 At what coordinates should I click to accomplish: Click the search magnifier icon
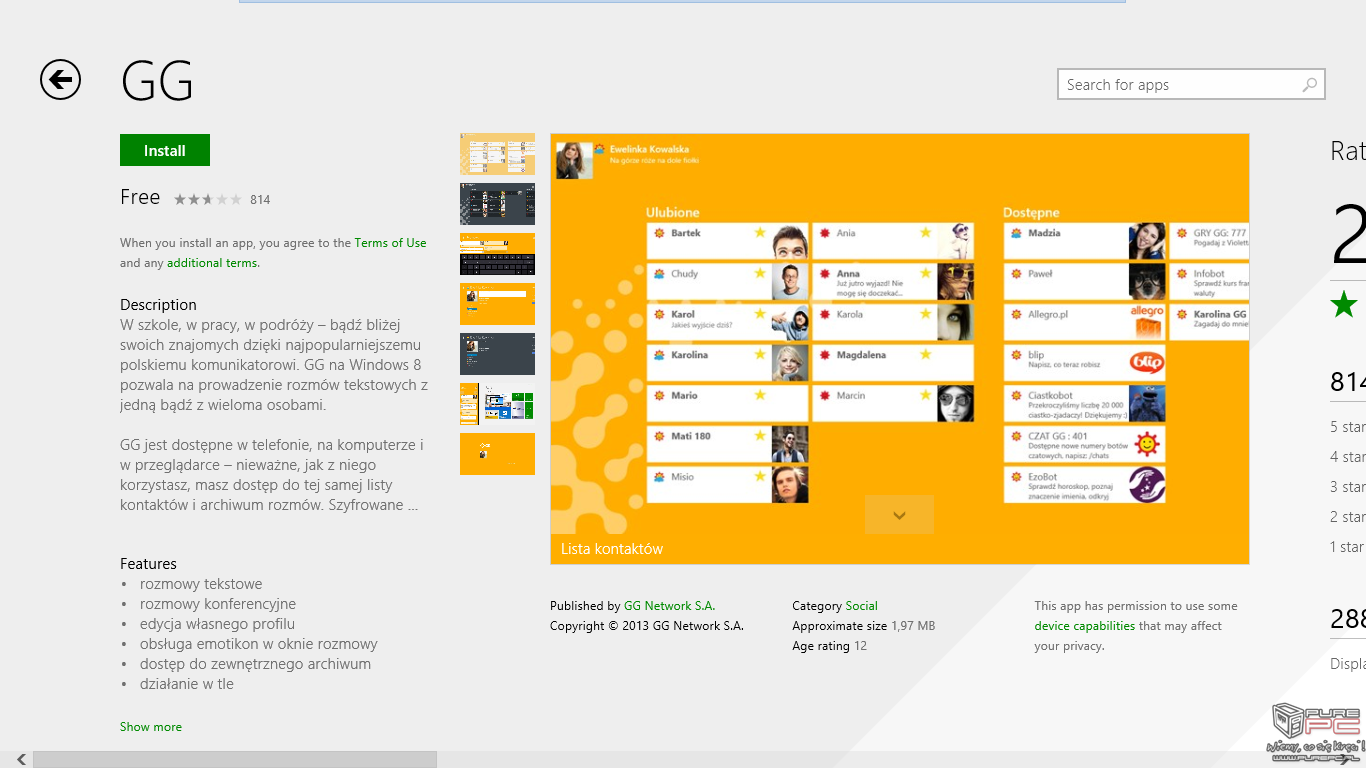coord(1309,85)
